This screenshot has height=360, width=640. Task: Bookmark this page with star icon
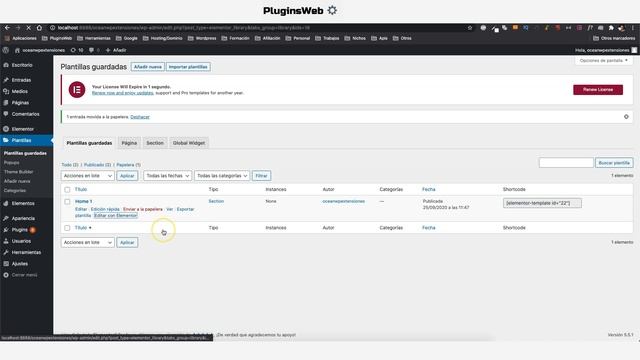(470, 28)
